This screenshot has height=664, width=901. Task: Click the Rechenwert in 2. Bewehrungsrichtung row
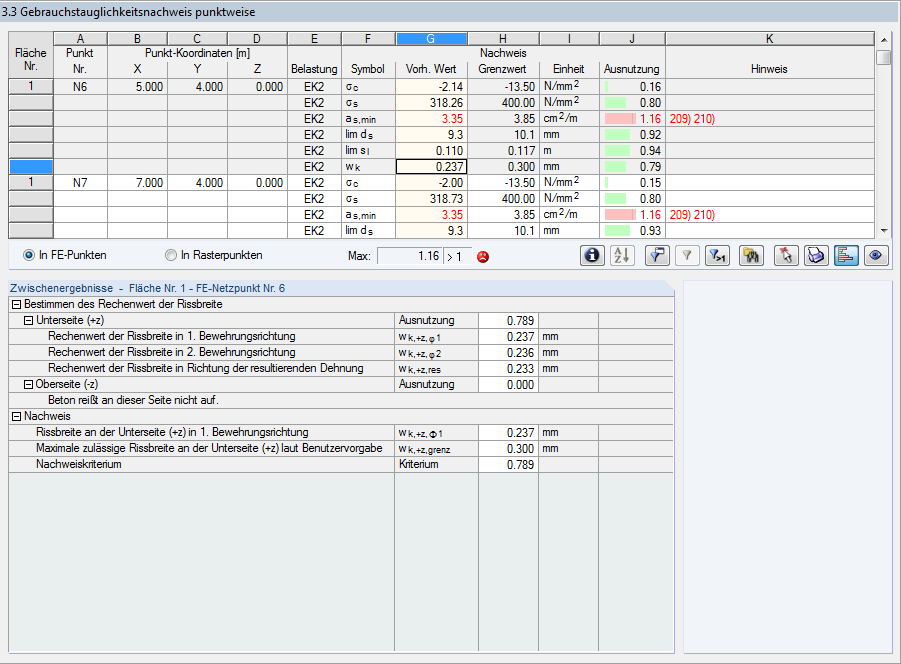(341, 353)
